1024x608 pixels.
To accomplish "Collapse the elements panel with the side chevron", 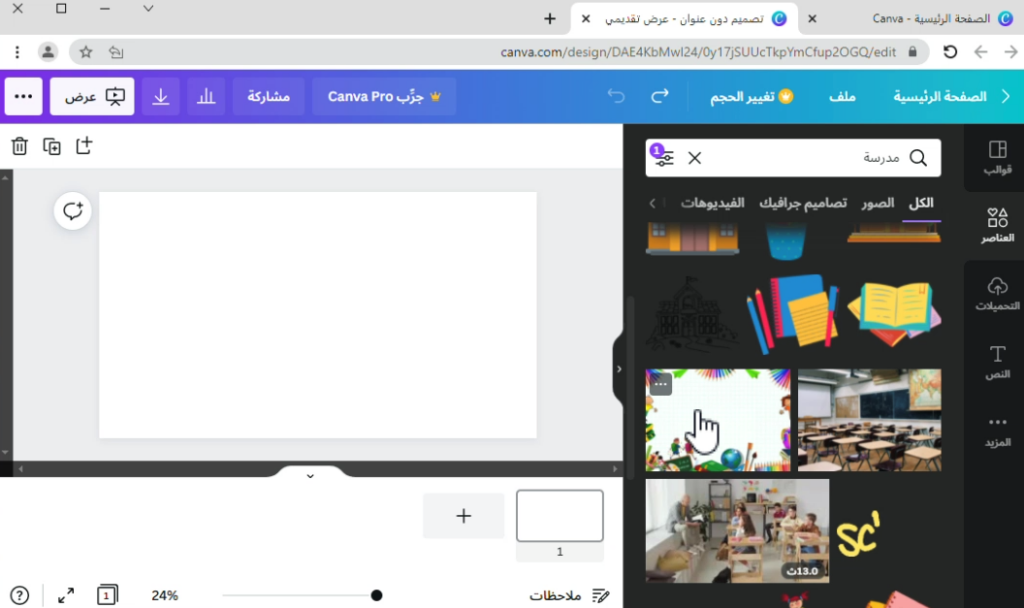I will tap(621, 368).
